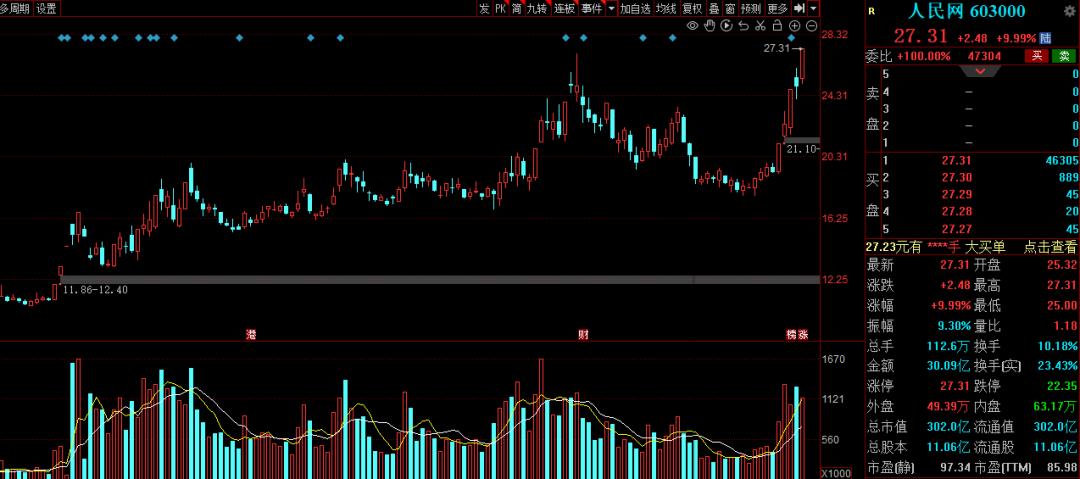Toggle the eye visibility icon above chart

click(x=692, y=26)
